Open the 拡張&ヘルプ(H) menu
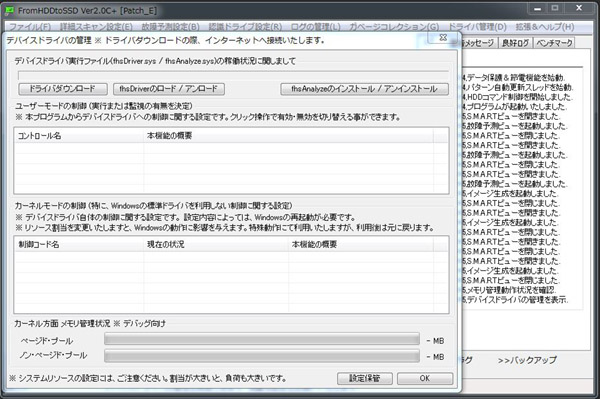Screen dimensions: 600x399 click(x=545, y=27)
